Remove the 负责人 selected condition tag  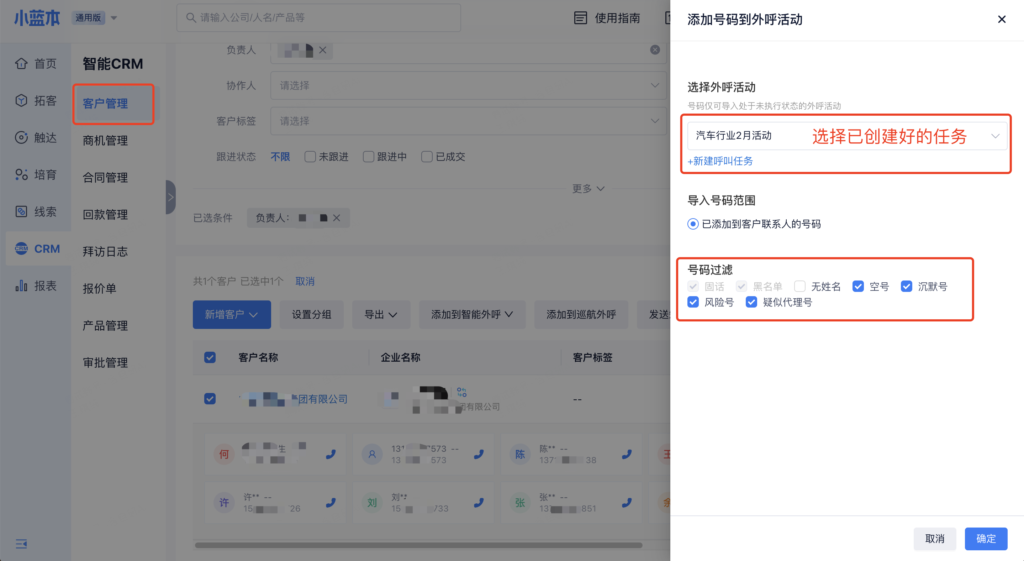[336, 218]
